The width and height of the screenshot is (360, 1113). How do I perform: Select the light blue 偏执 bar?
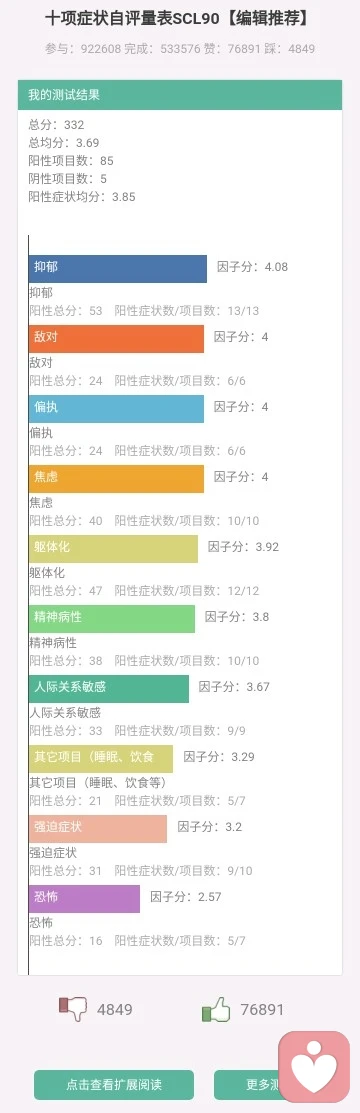(116, 409)
